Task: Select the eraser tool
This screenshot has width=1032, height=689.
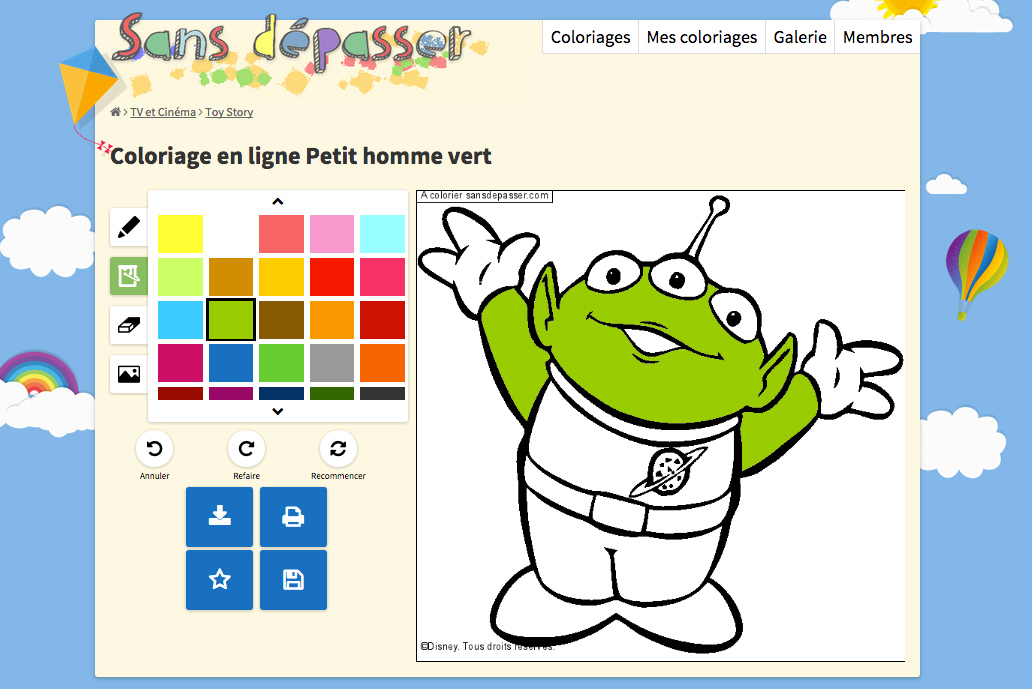Action: pos(128,325)
